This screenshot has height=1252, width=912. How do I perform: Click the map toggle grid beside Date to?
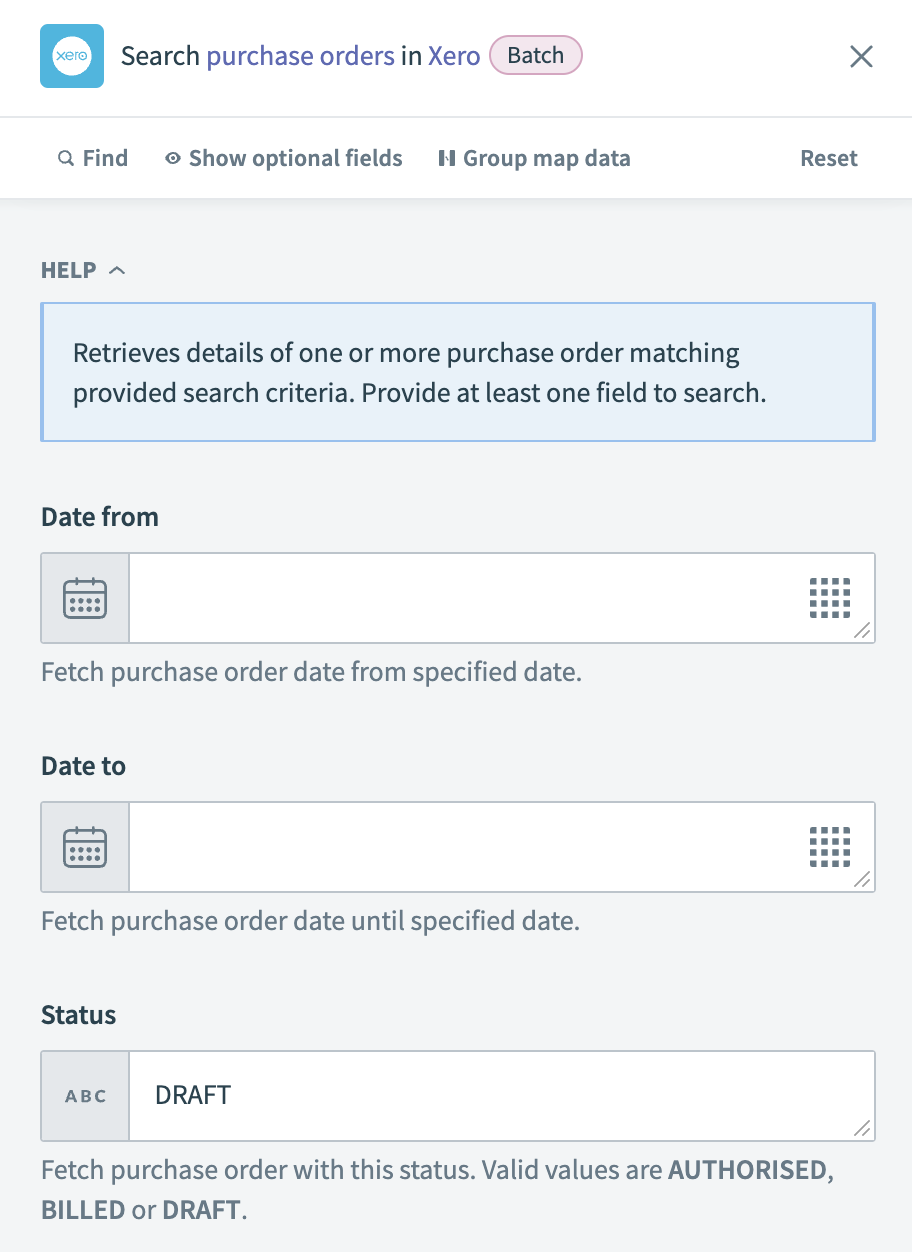pos(830,846)
